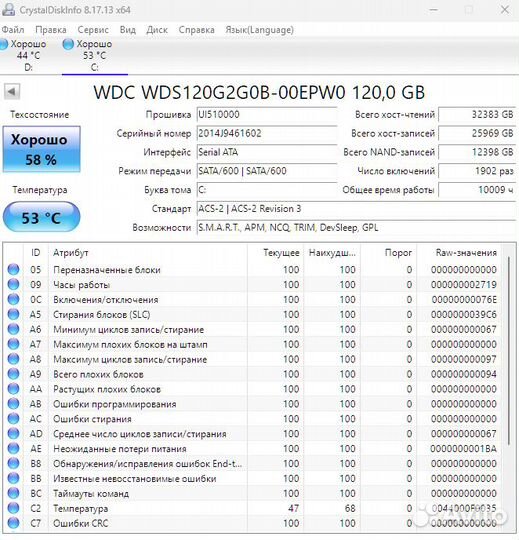Click the total hours value 10009 ч
The height and width of the screenshot is (540, 519).
click(x=477, y=190)
